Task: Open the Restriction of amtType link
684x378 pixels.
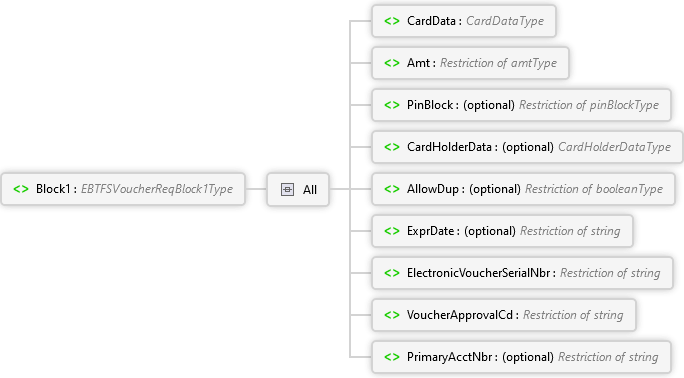Action: pos(498,63)
